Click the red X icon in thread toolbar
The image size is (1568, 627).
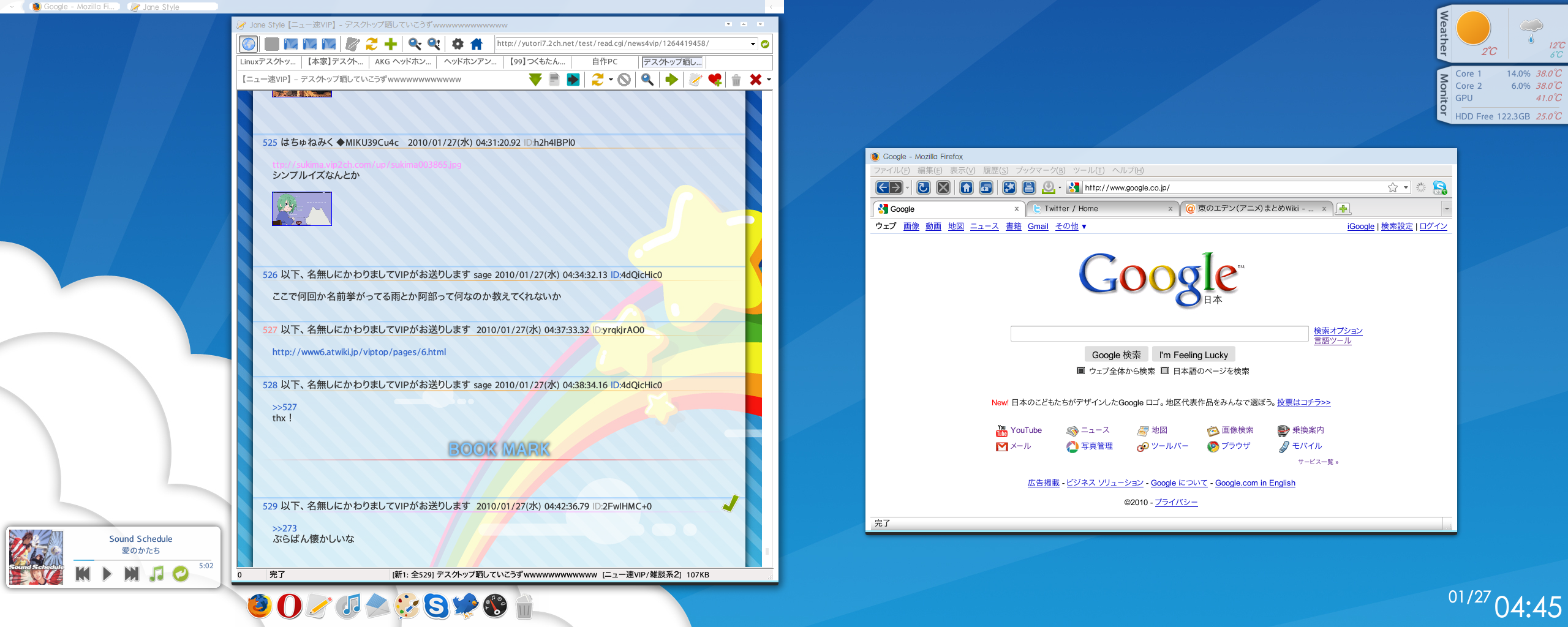[756, 80]
